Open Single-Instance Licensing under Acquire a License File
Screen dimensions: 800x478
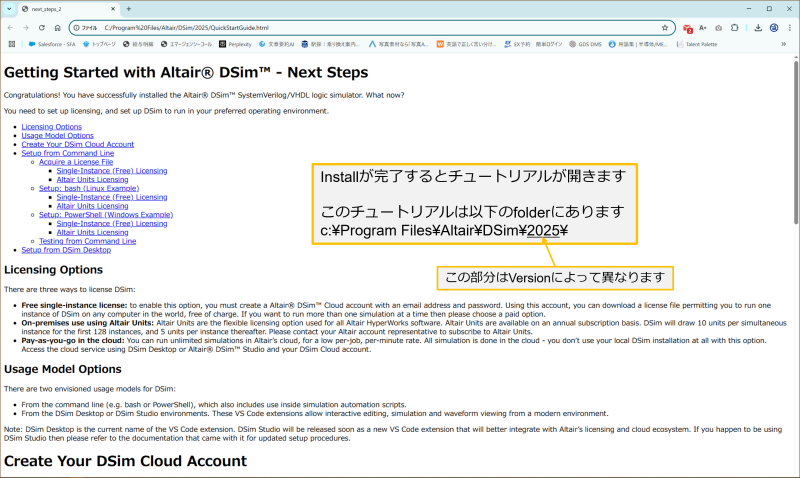coord(112,171)
